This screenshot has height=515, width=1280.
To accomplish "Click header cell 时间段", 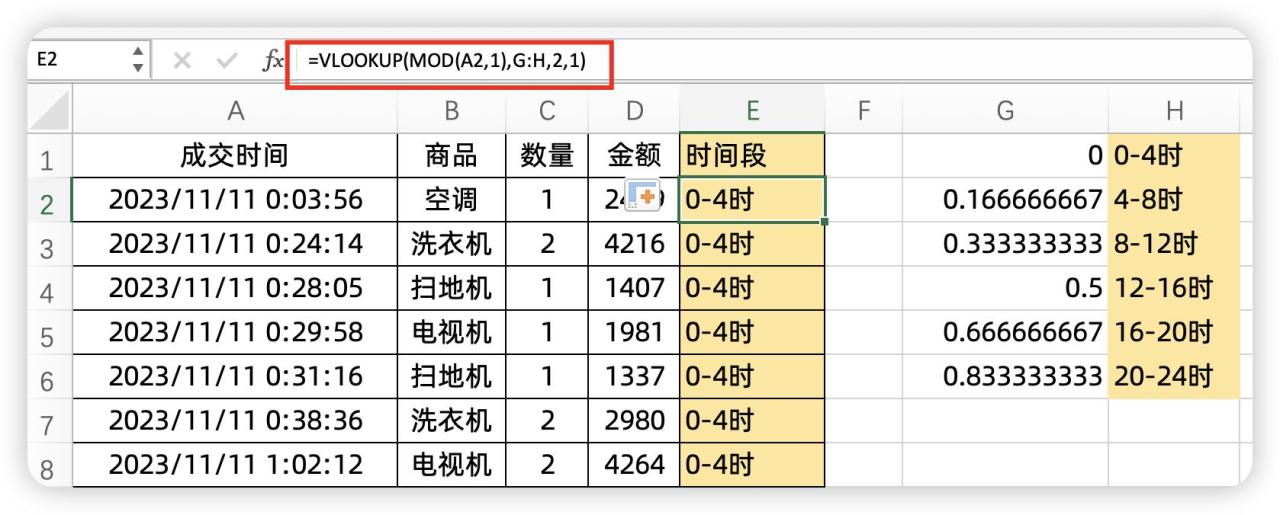I will [752, 154].
